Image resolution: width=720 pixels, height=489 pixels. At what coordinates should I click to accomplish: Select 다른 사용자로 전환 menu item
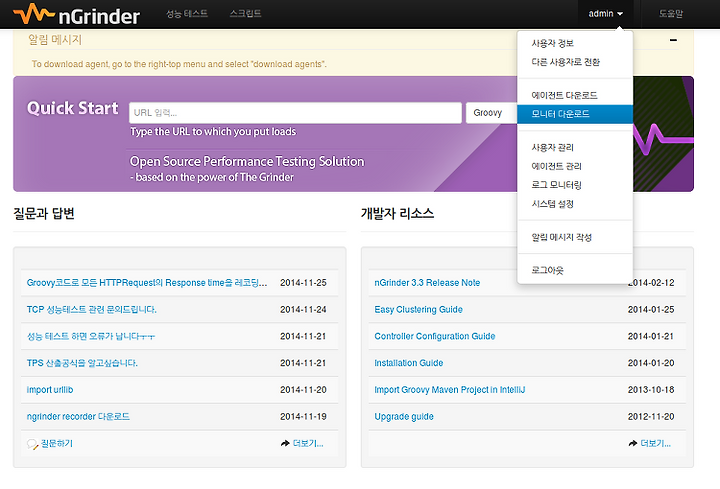coord(575,62)
